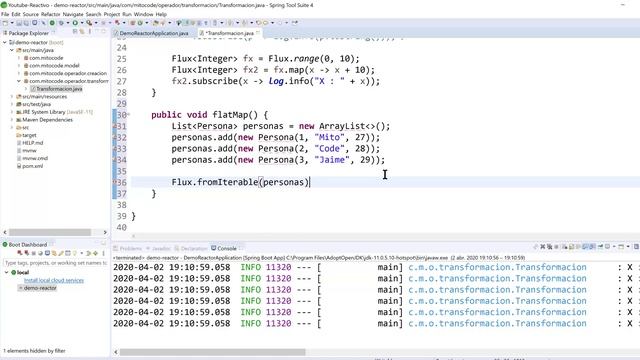The image size is (640, 360).
Task: Select pom.xml in Package Explorer
Action: 32,166
